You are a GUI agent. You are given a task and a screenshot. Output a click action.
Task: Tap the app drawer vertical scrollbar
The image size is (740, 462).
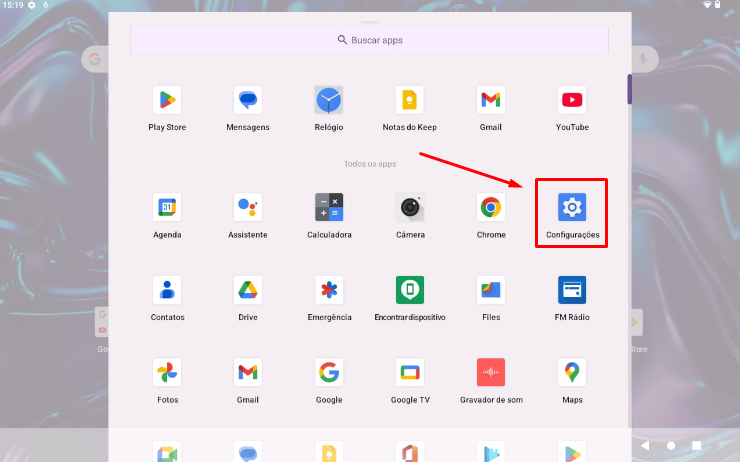[630, 89]
